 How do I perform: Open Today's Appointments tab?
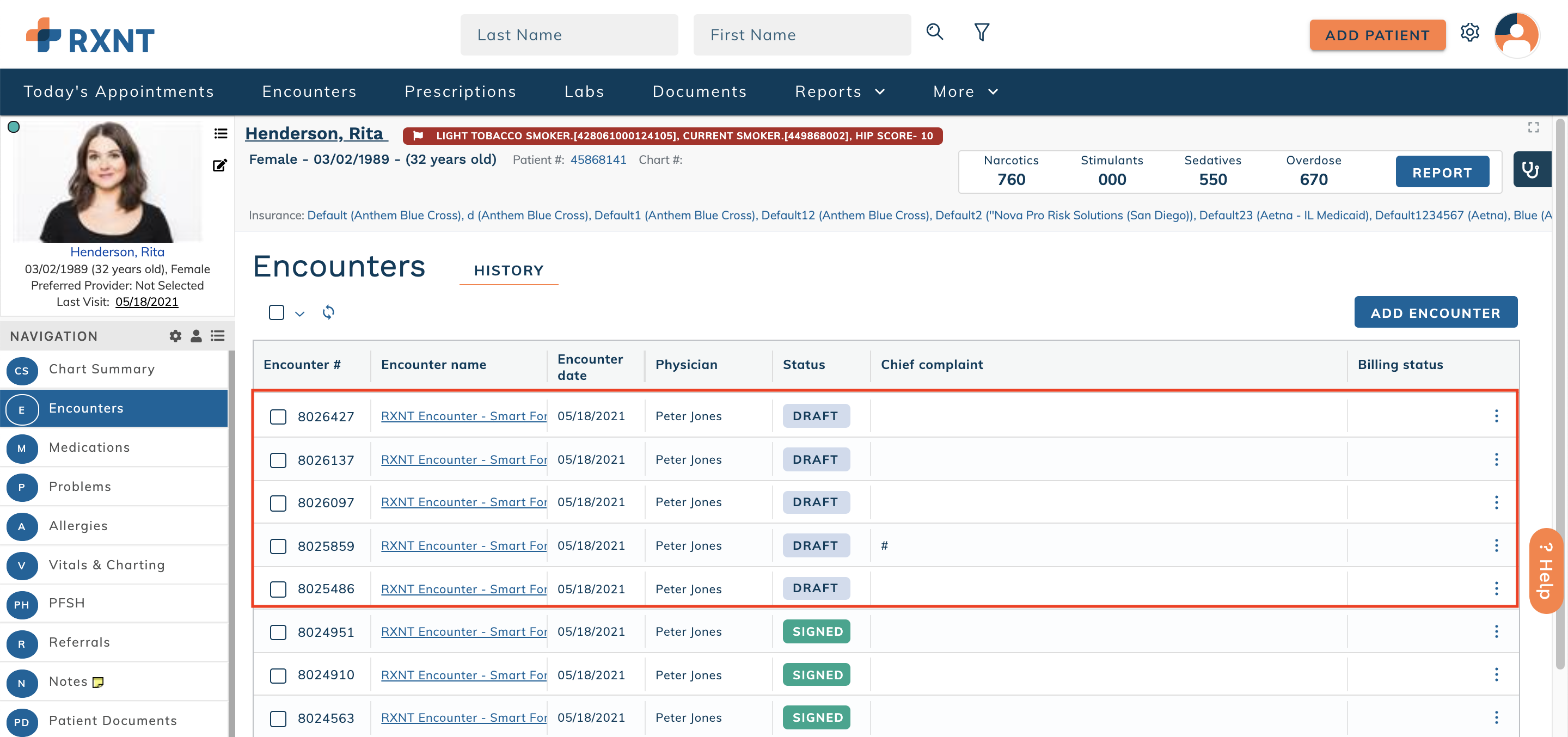tap(119, 91)
